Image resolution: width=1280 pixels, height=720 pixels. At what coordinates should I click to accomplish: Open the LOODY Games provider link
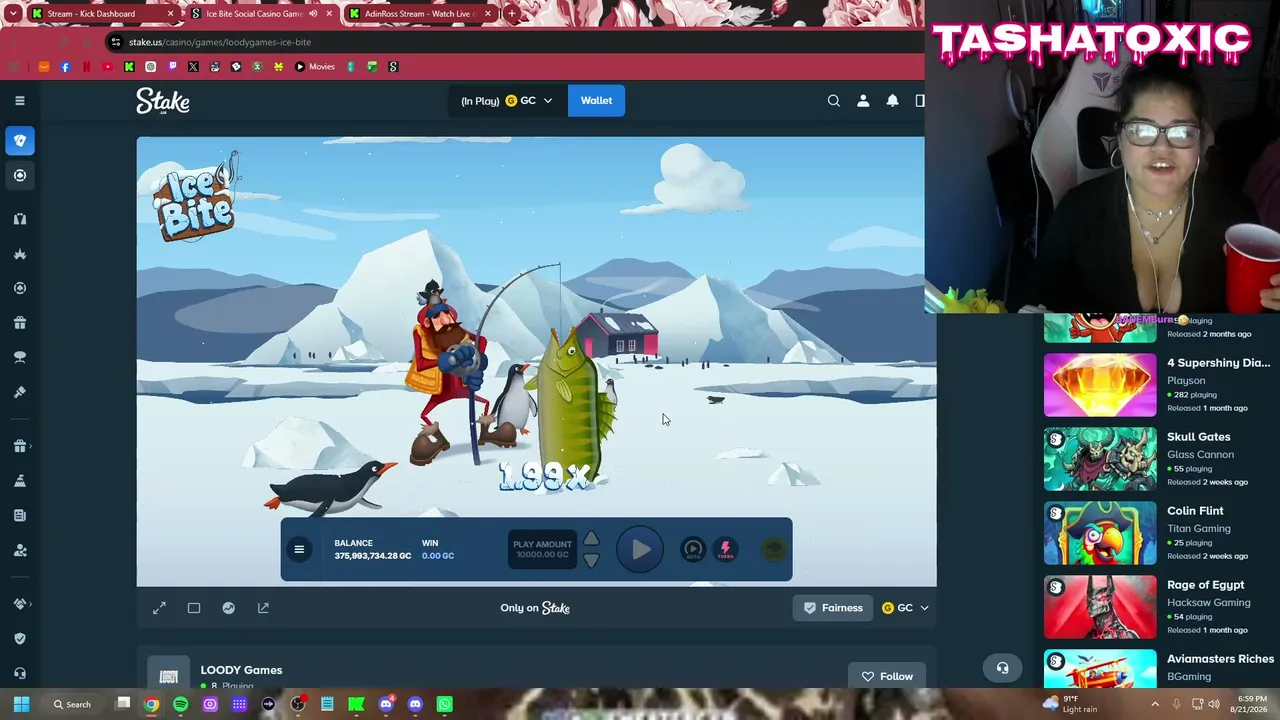pos(241,670)
